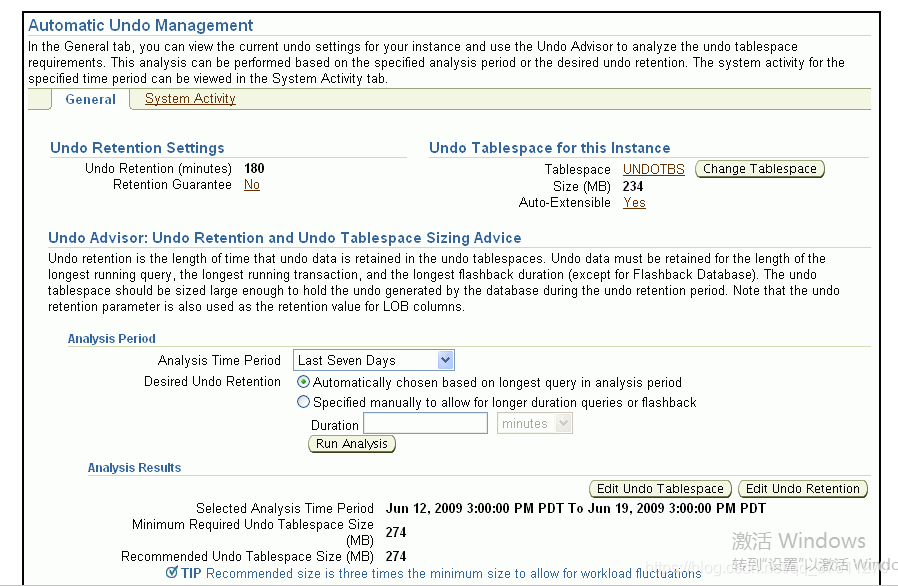Click the TIP checkmark icon
This screenshot has width=898, height=586.
172,572
